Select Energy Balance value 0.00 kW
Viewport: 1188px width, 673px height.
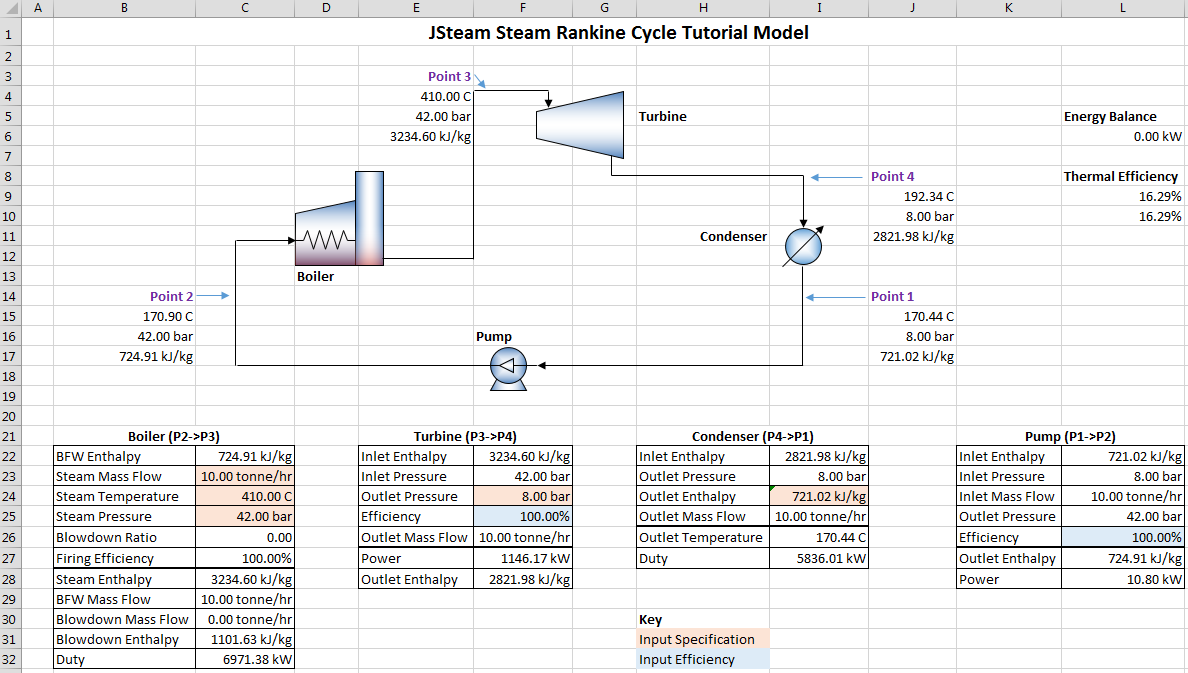pyautogui.click(x=1122, y=136)
